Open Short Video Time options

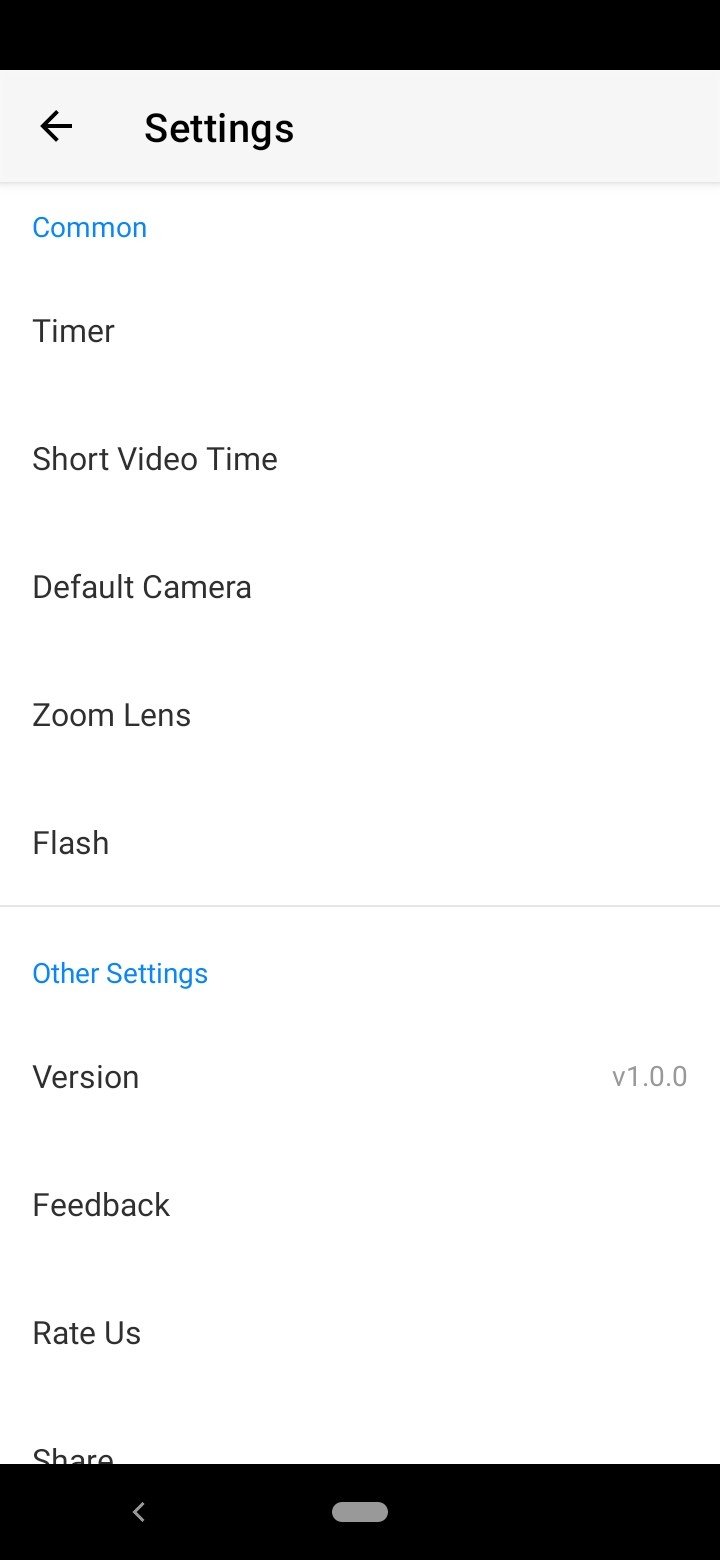pyautogui.click(x=155, y=459)
